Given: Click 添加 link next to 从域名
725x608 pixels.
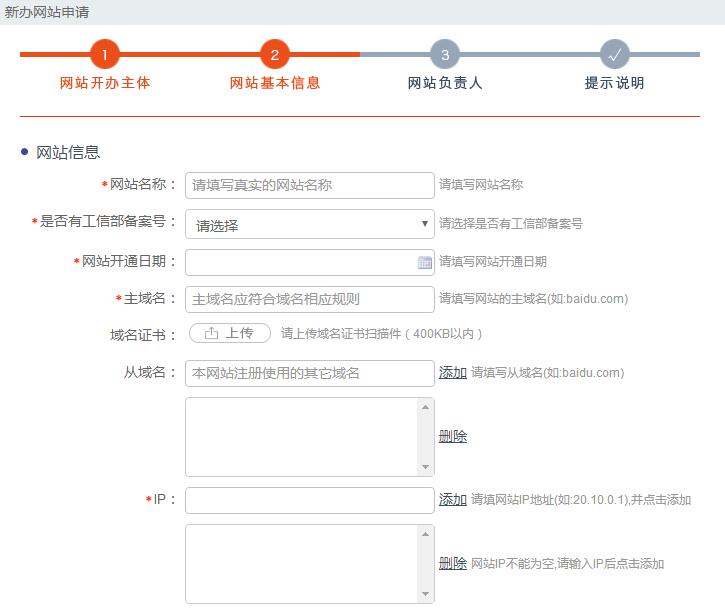Looking at the screenshot, I should (x=452, y=373).
